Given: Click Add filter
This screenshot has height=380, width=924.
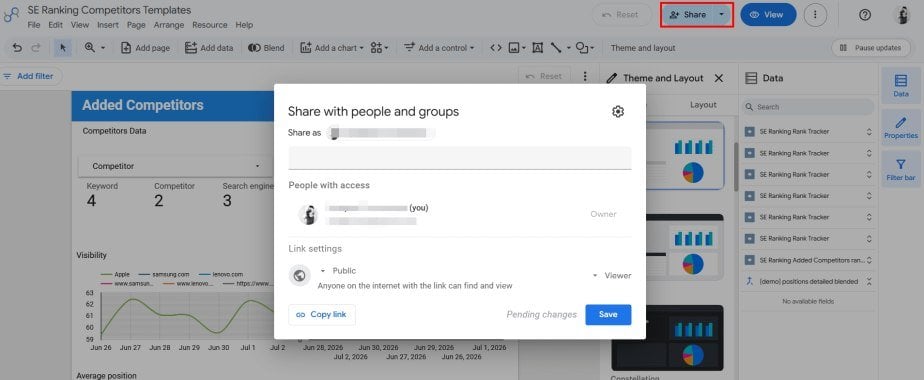Looking at the screenshot, I should point(29,76).
